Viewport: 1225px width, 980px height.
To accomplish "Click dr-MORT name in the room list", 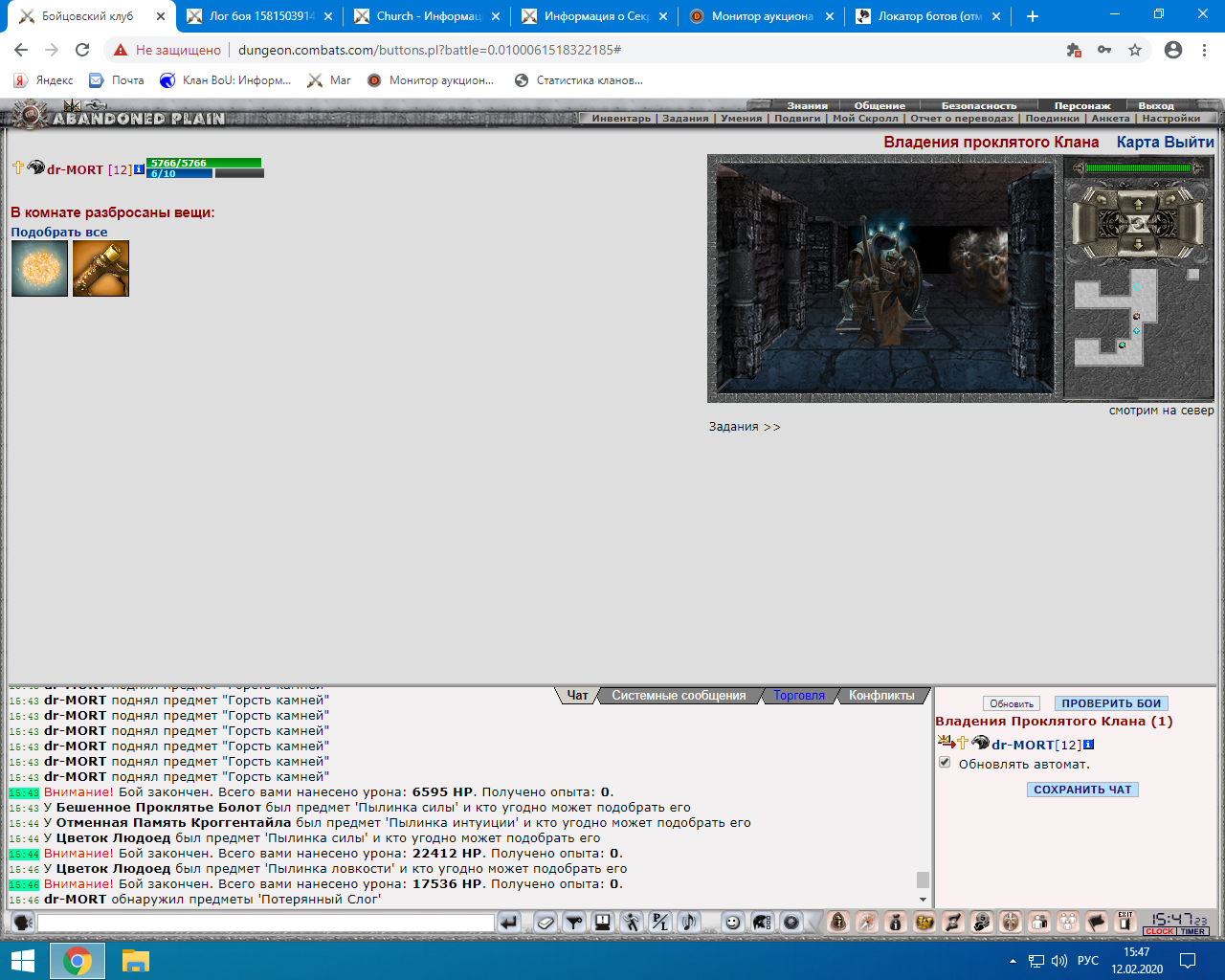I will pos(1023,745).
